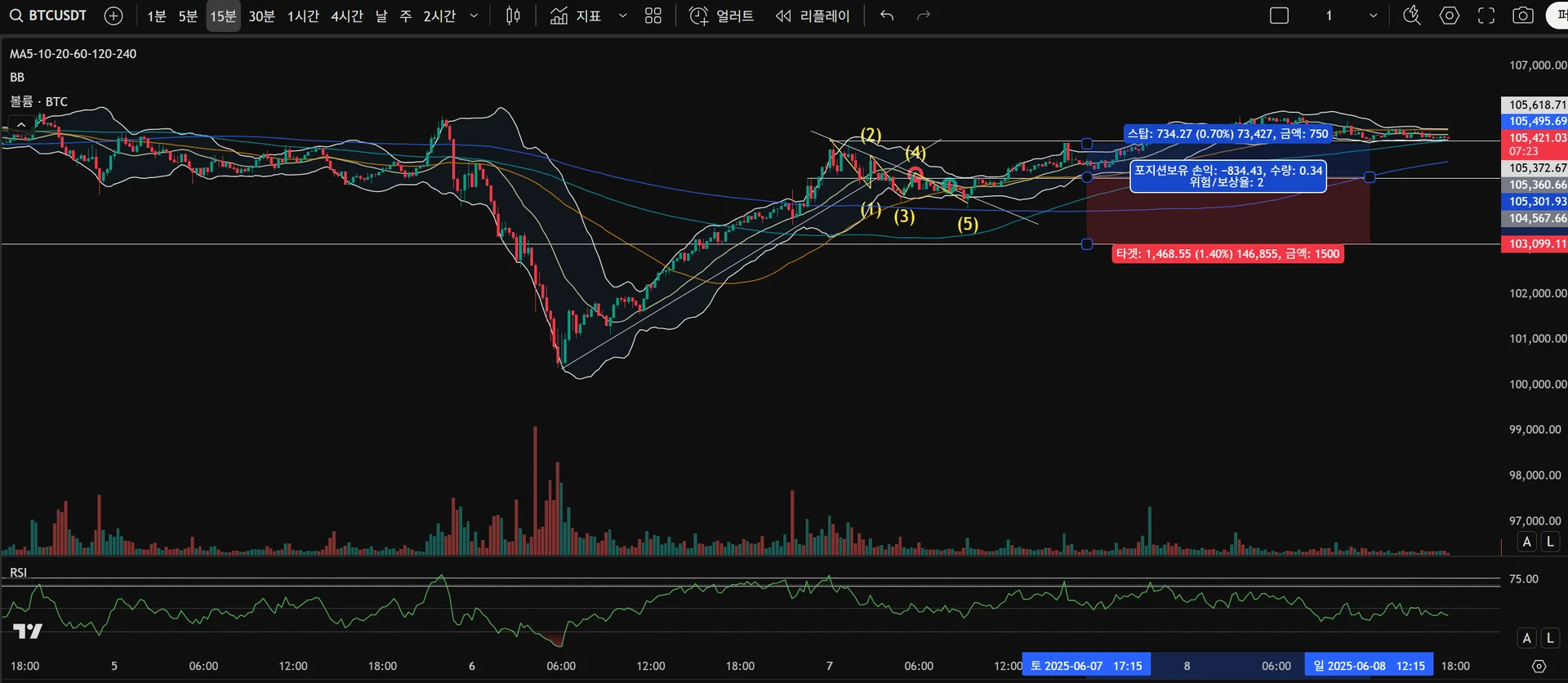
Task: Enter fullscreen chart mode
Action: (x=1486, y=16)
